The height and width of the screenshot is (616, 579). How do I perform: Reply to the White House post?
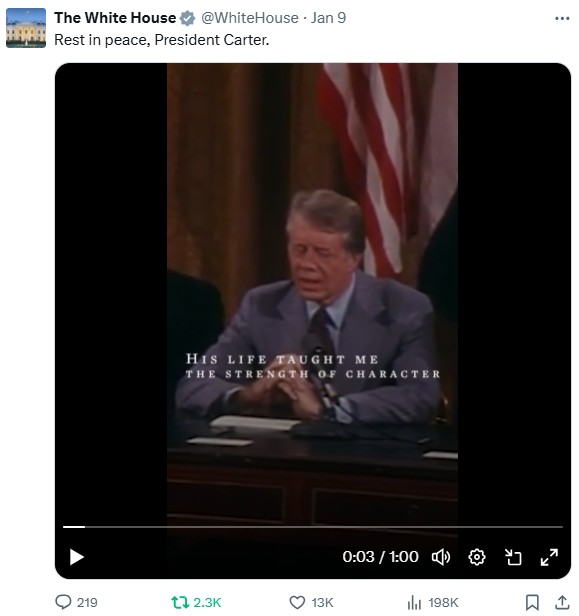[76, 602]
